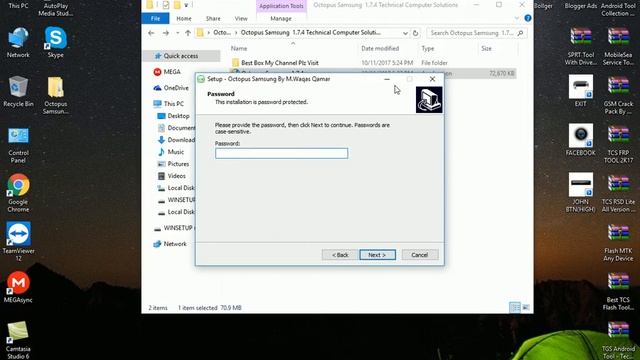Cancel the Octopus Samsung setup
Screen dimensions: 640x360
pyautogui.click(x=420, y=255)
